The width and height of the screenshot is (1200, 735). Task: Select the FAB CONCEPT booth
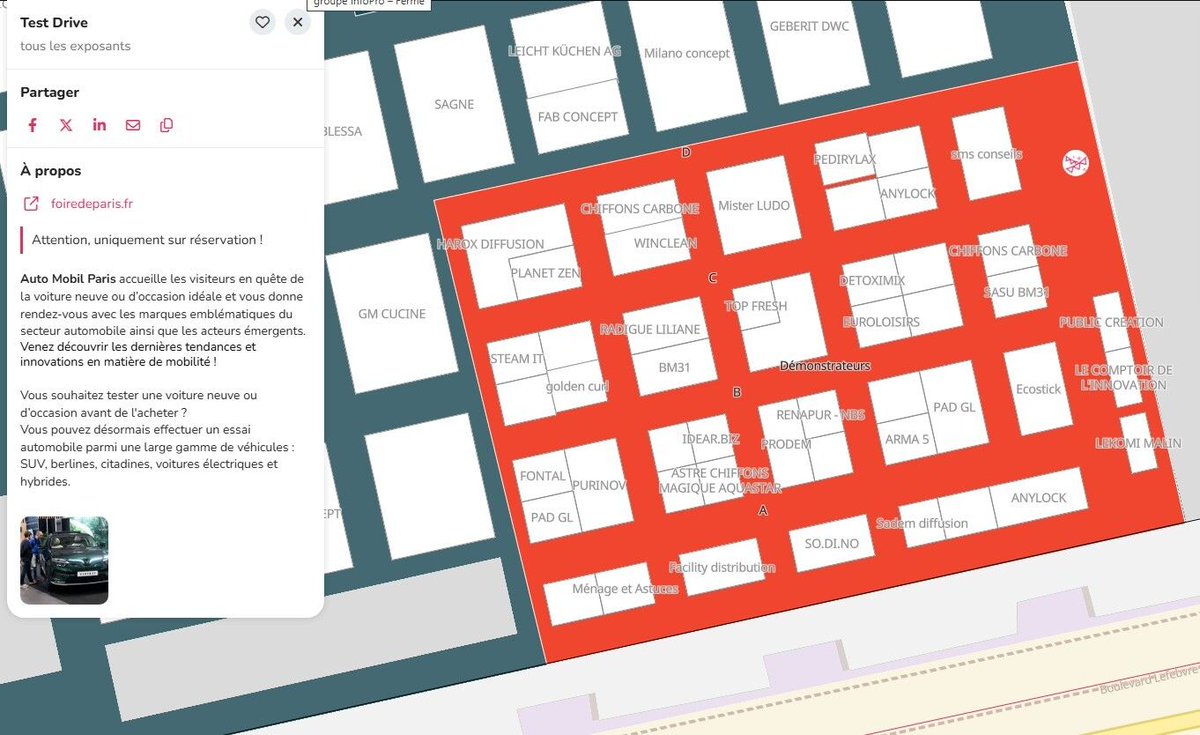(x=578, y=117)
